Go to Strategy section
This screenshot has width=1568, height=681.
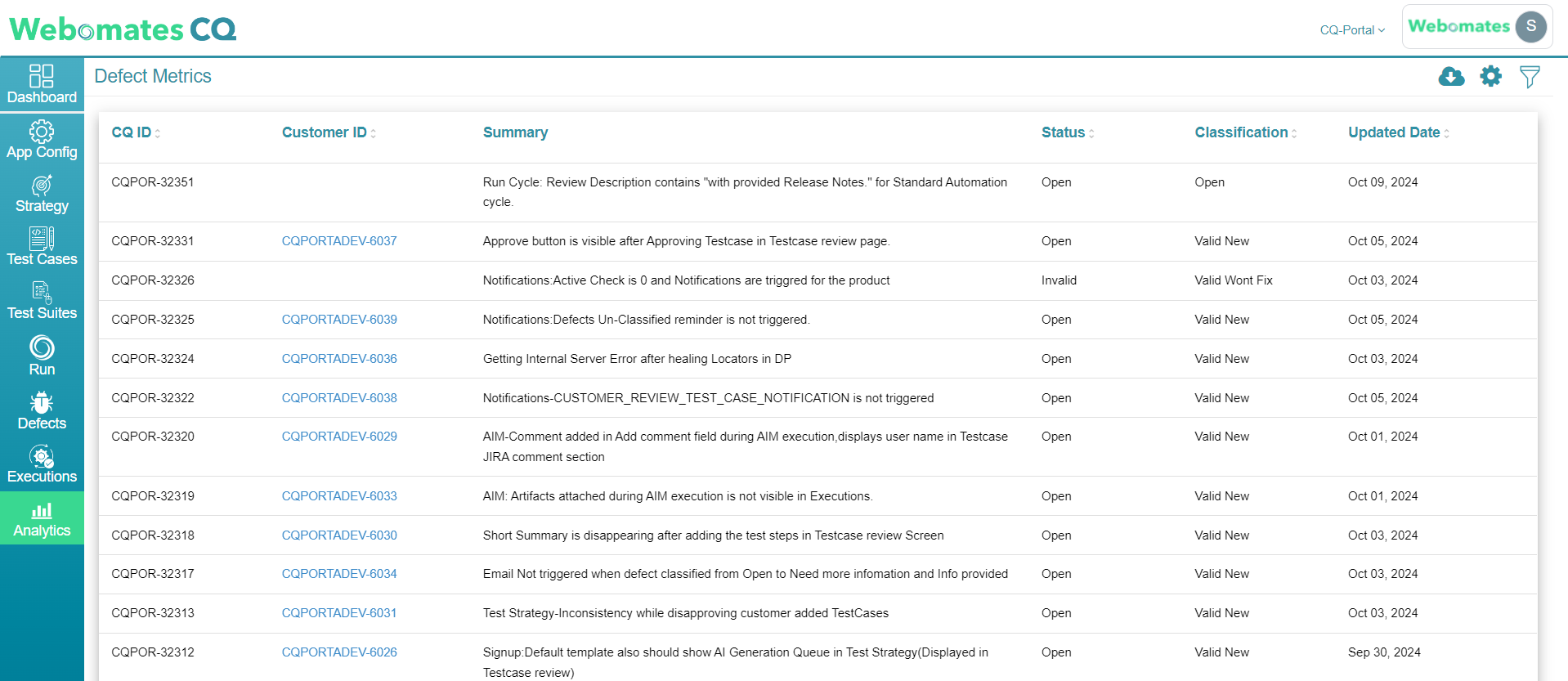pos(42,194)
